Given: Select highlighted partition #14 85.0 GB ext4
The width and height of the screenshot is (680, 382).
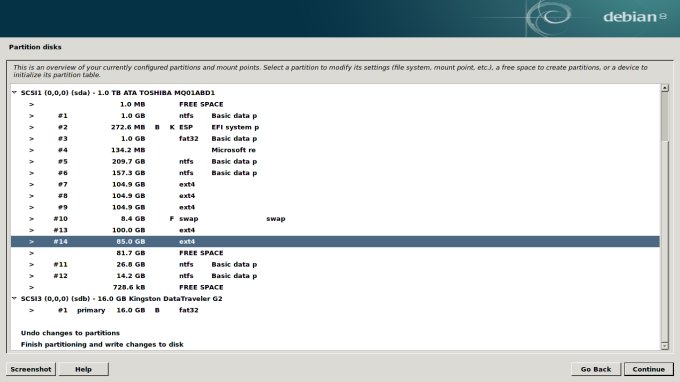Looking at the screenshot, I should [335, 242].
